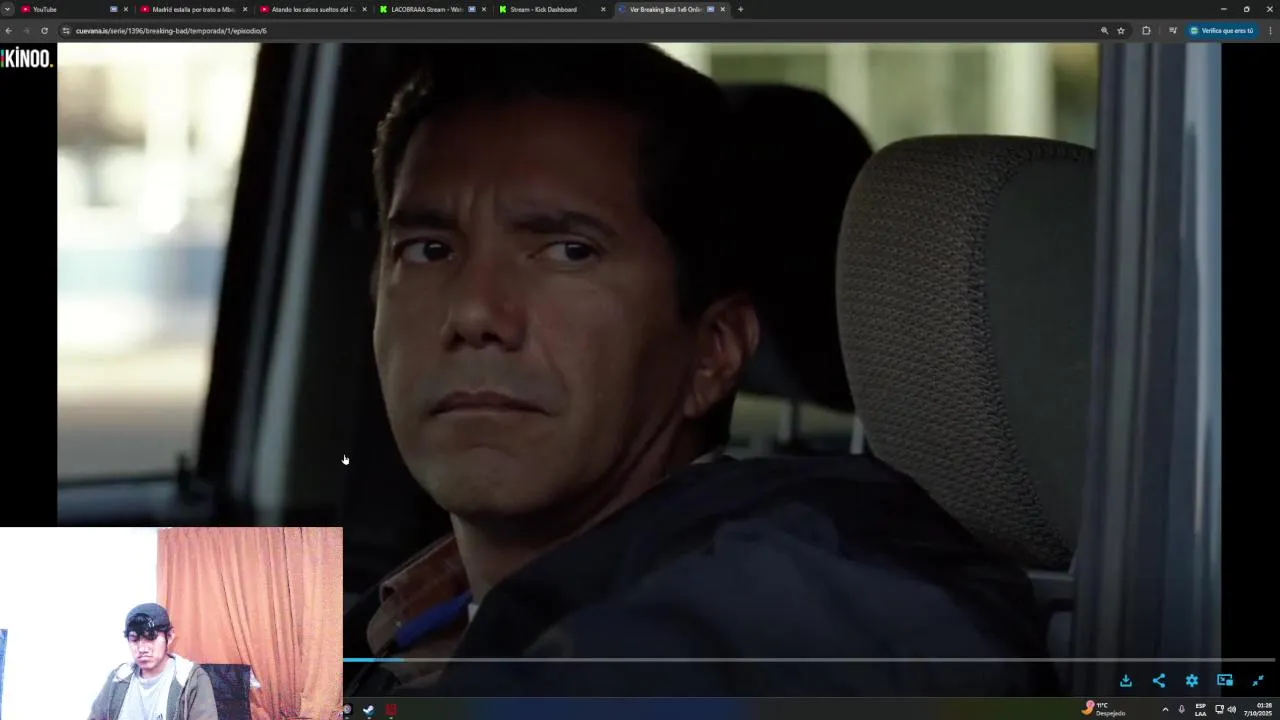Change the ESP LAA keyboard language
The width and height of the screenshot is (1280, 720).
coord(1201,709)
